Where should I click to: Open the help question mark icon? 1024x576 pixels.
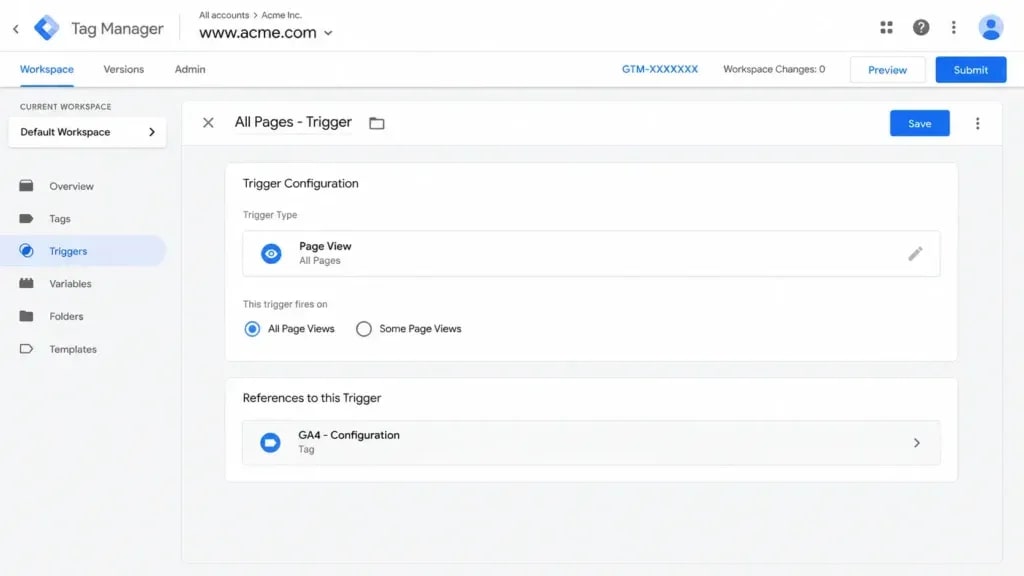coord(921,27)
